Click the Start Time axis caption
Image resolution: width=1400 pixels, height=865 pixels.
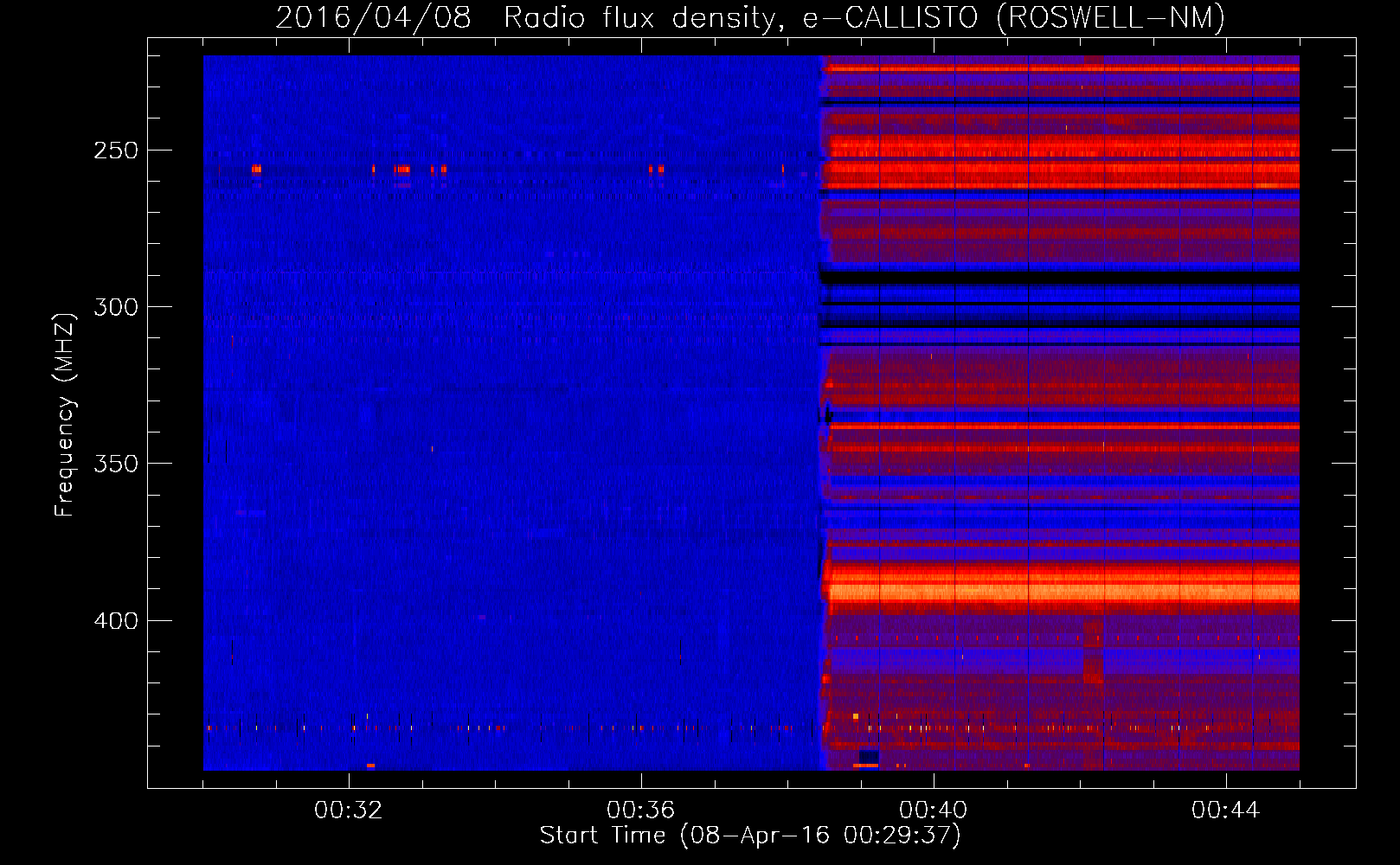pos(750,836)
